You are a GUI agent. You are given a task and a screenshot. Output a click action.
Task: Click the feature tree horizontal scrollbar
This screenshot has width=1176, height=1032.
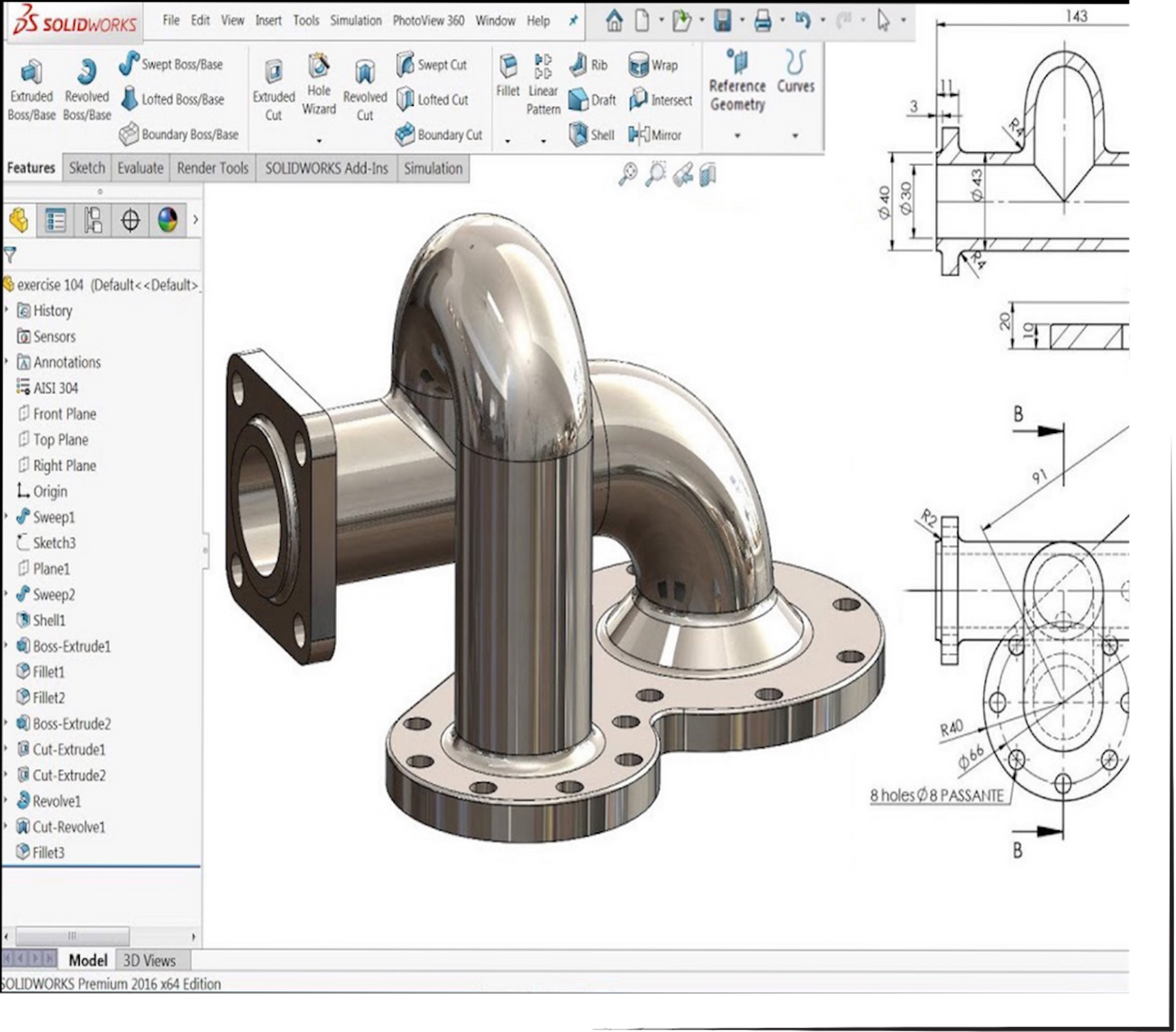tap(72, 936)
